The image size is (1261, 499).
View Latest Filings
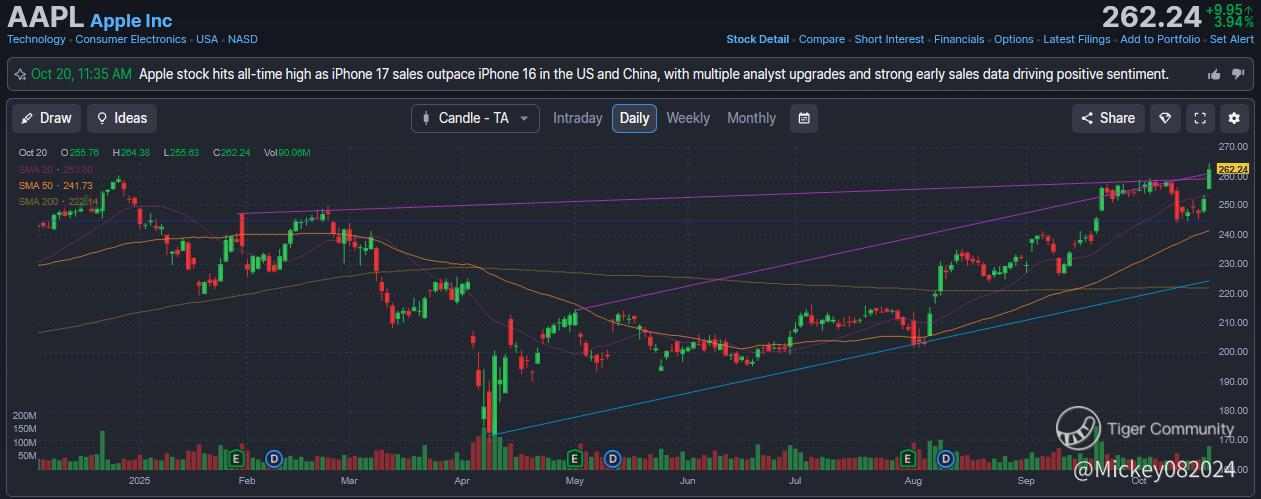1077,39
